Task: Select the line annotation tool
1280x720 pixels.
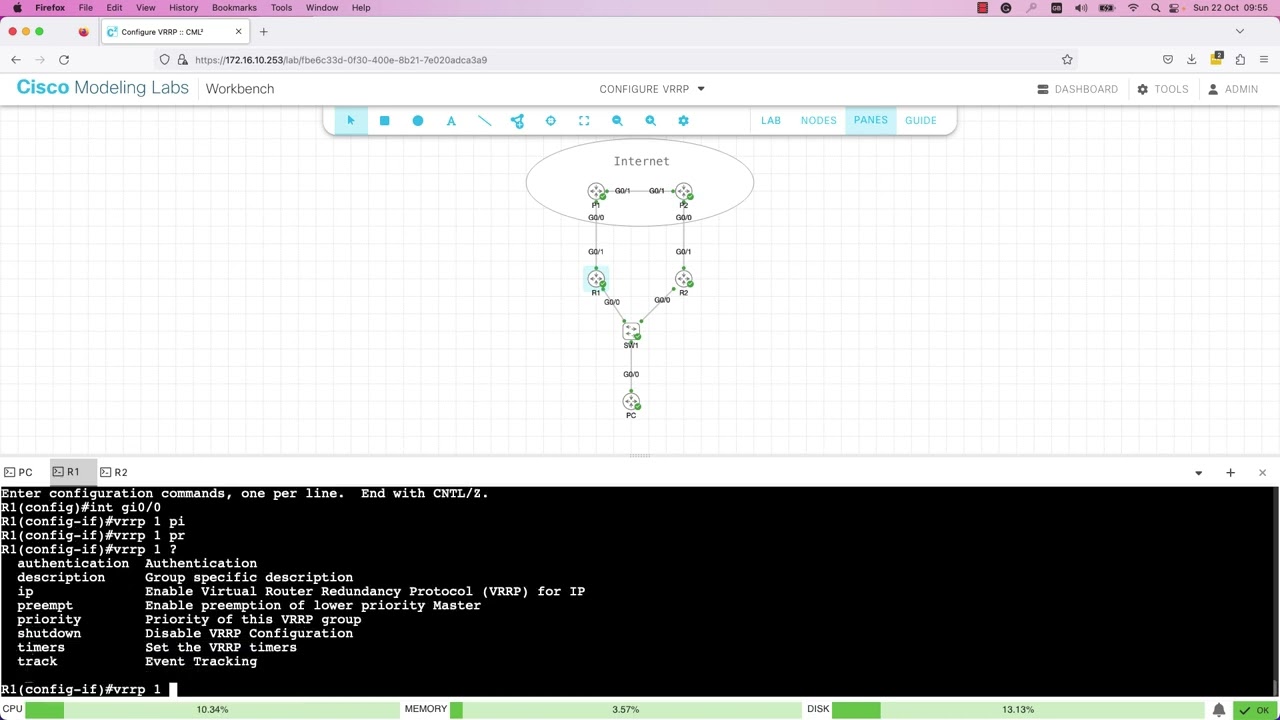Action: coord(484,121)
